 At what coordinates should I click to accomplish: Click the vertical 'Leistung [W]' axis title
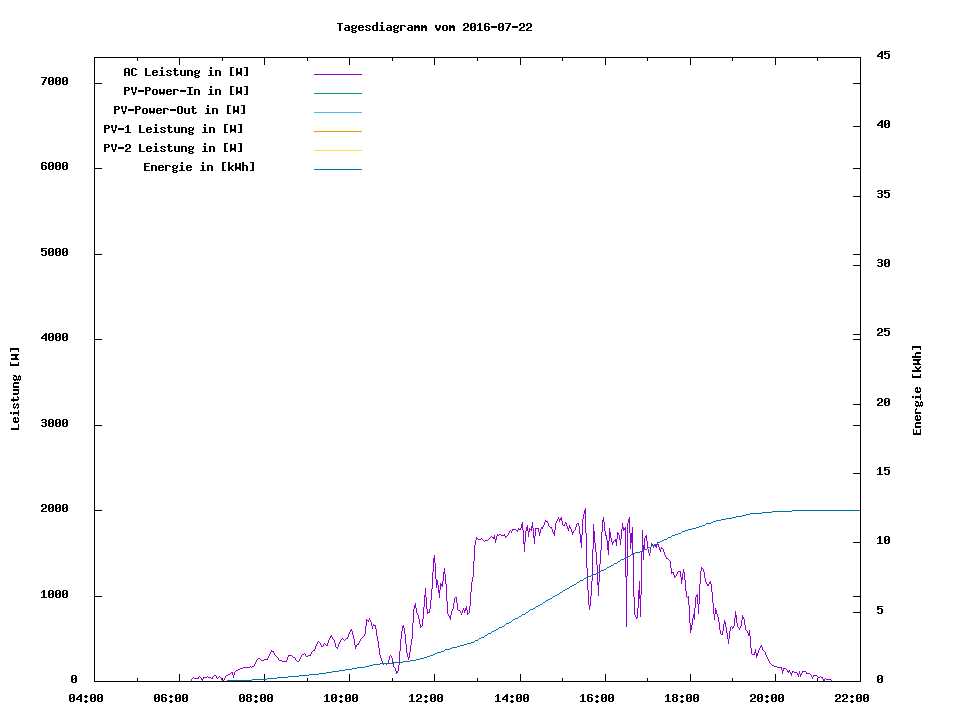click(15, 389)
